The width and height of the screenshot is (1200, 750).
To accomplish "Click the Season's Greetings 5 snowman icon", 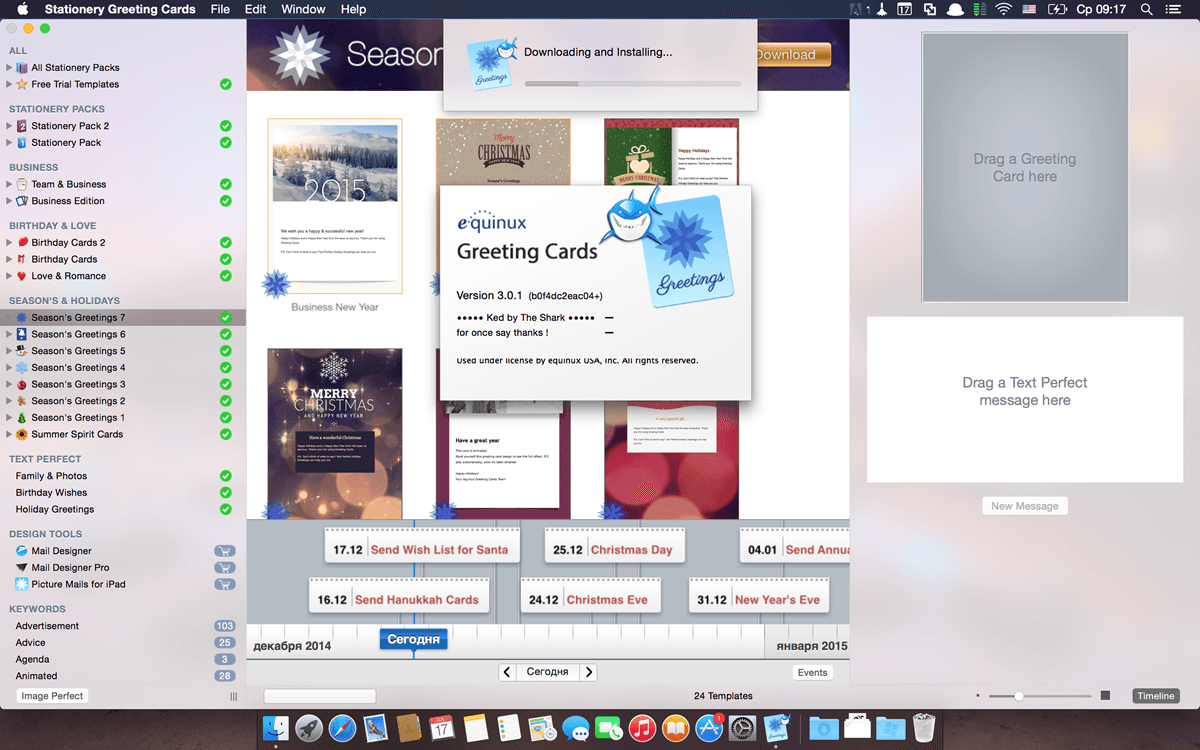I will click(x=22, y=351).
